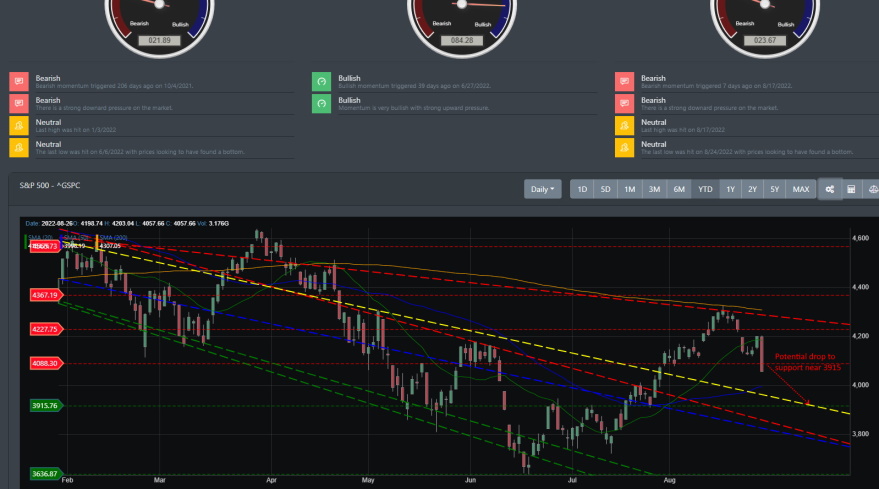Viewport: 879px width, 489px height.
Task: Click the 4088.30 resistance level label
Action: 45,363
